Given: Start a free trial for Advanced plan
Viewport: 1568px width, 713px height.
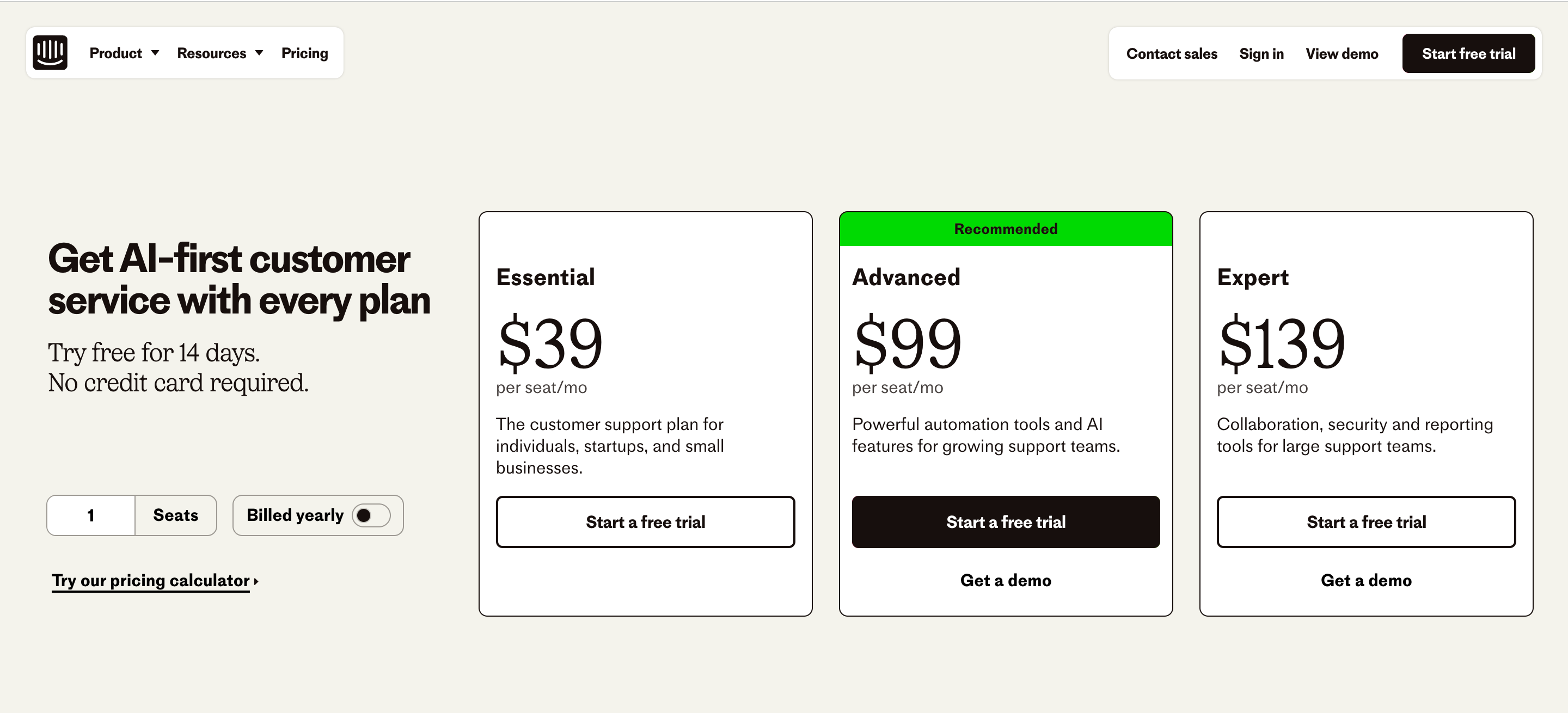Looking at the screenshot, I should [x=1006, y=522].
